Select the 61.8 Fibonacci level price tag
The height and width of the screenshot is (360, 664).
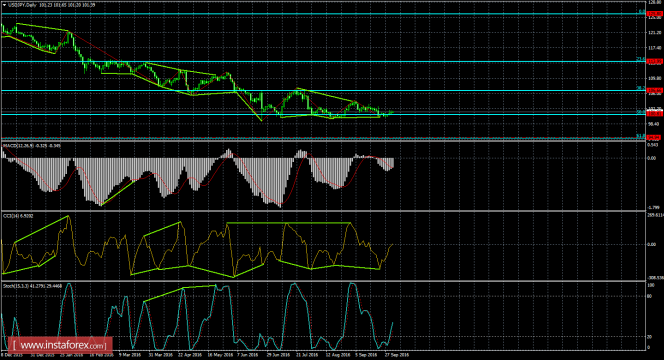click(655, 137)
